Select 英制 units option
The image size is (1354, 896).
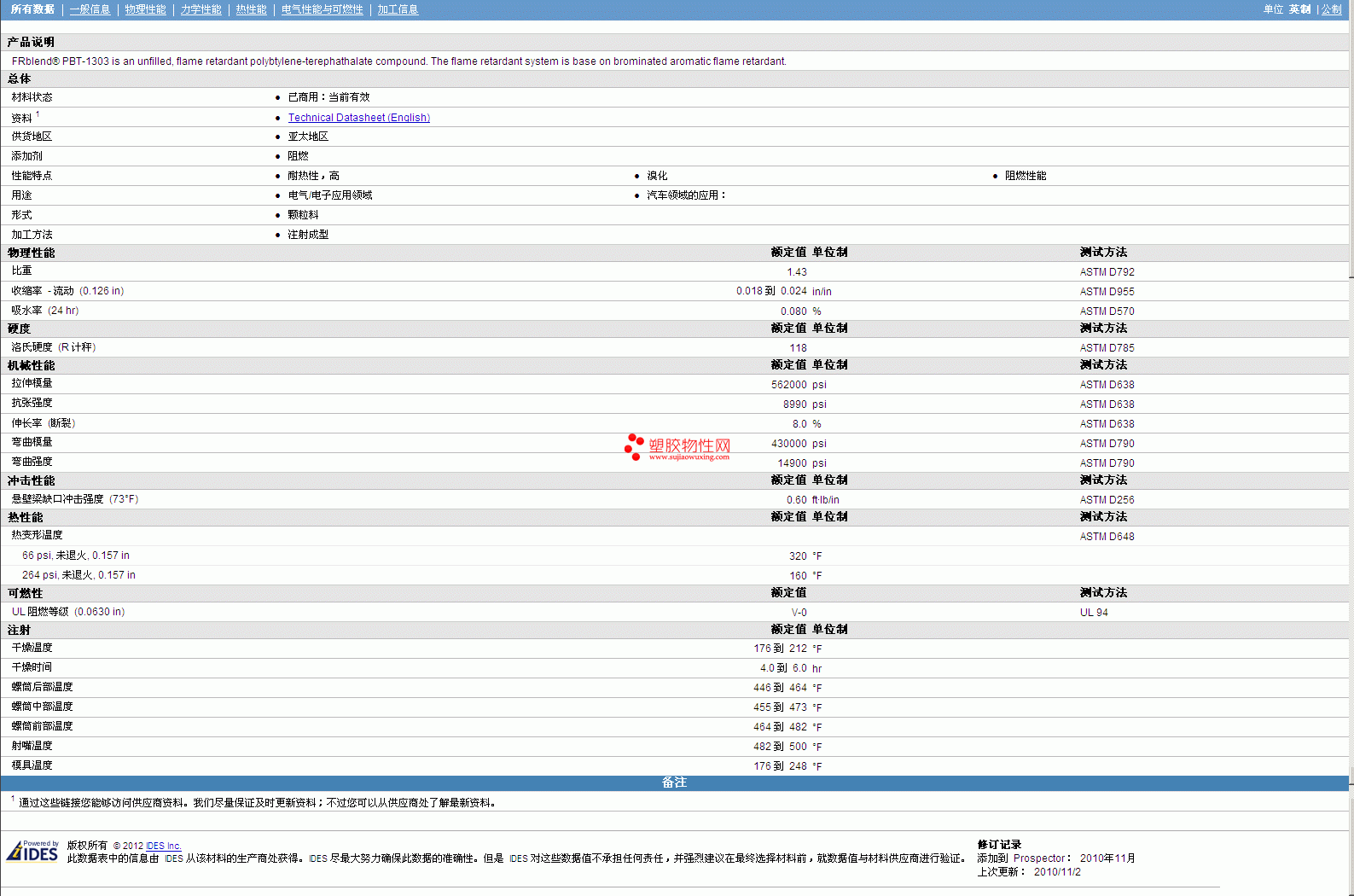click(x=1299, y=9)
